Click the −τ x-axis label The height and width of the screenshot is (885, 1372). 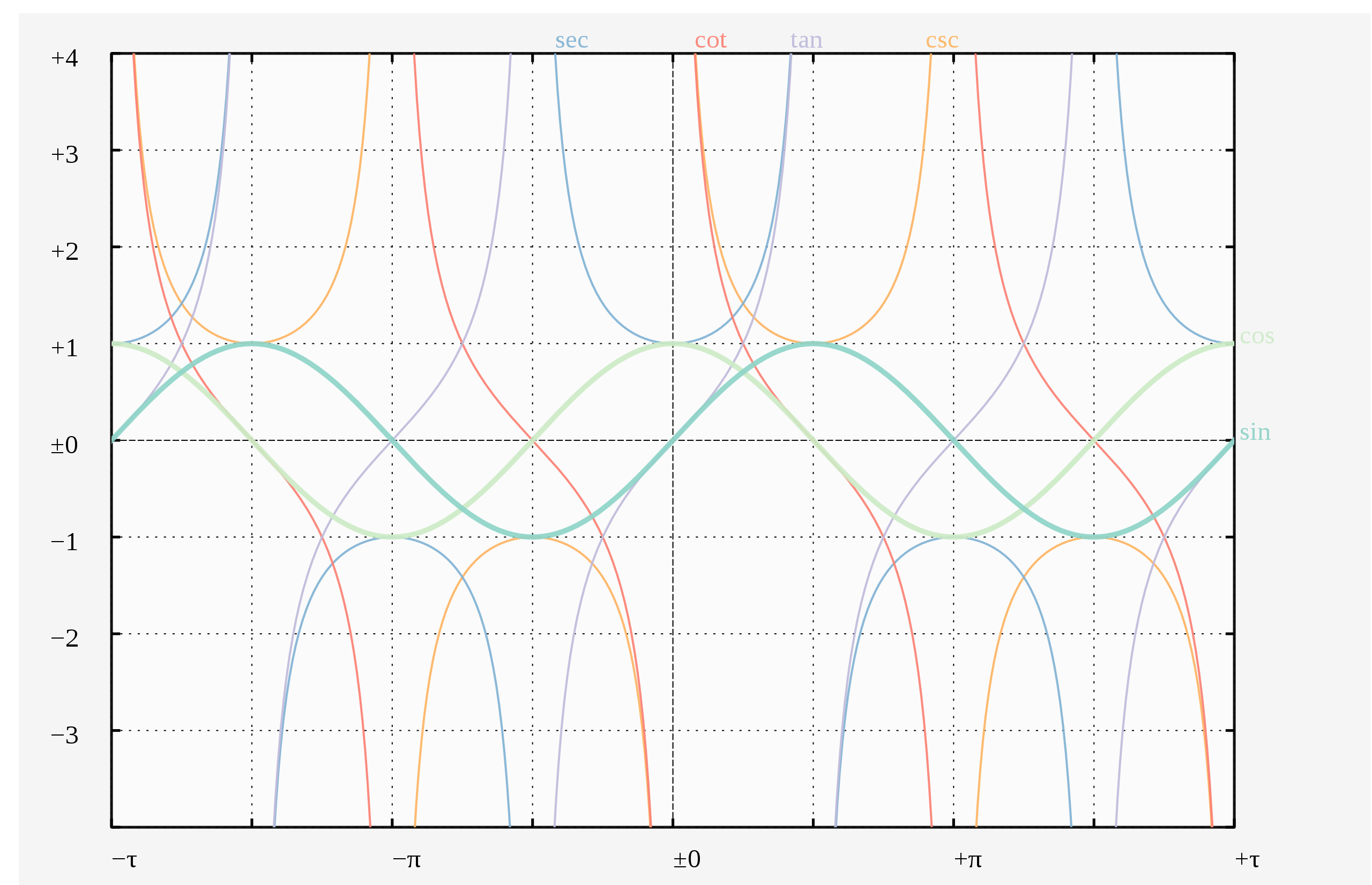[x=124, y=860]
